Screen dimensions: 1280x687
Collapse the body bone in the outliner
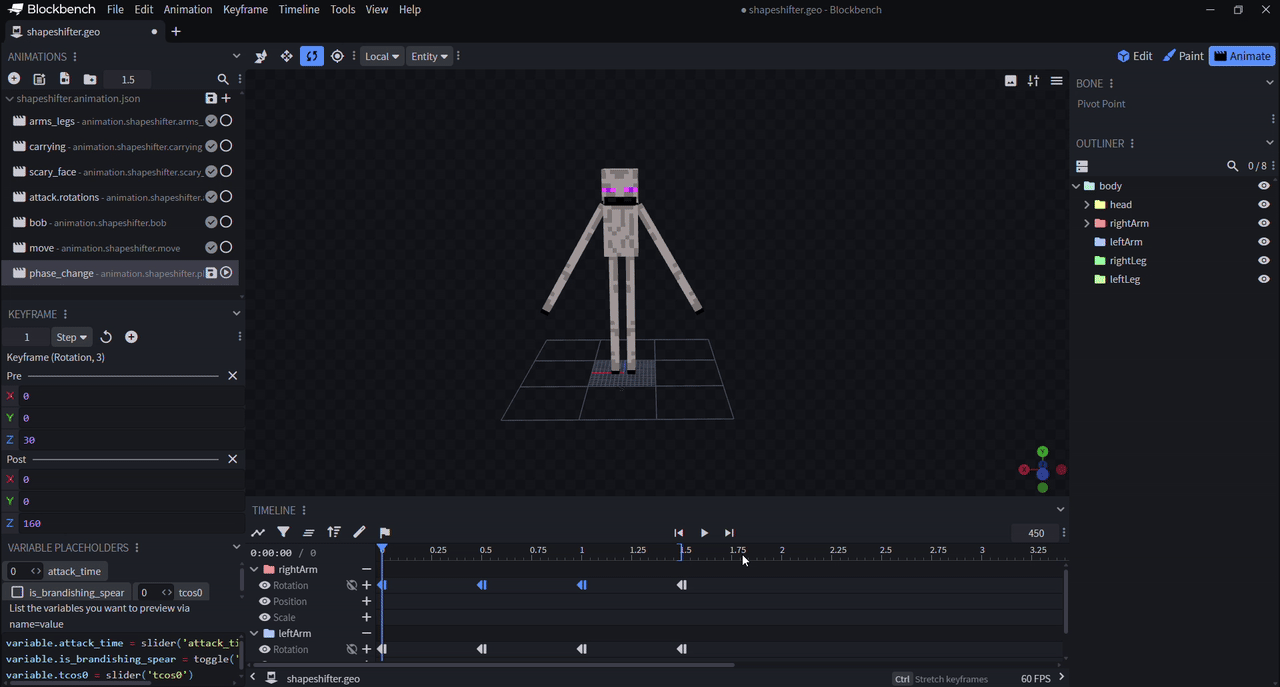tap(1076, 186)
